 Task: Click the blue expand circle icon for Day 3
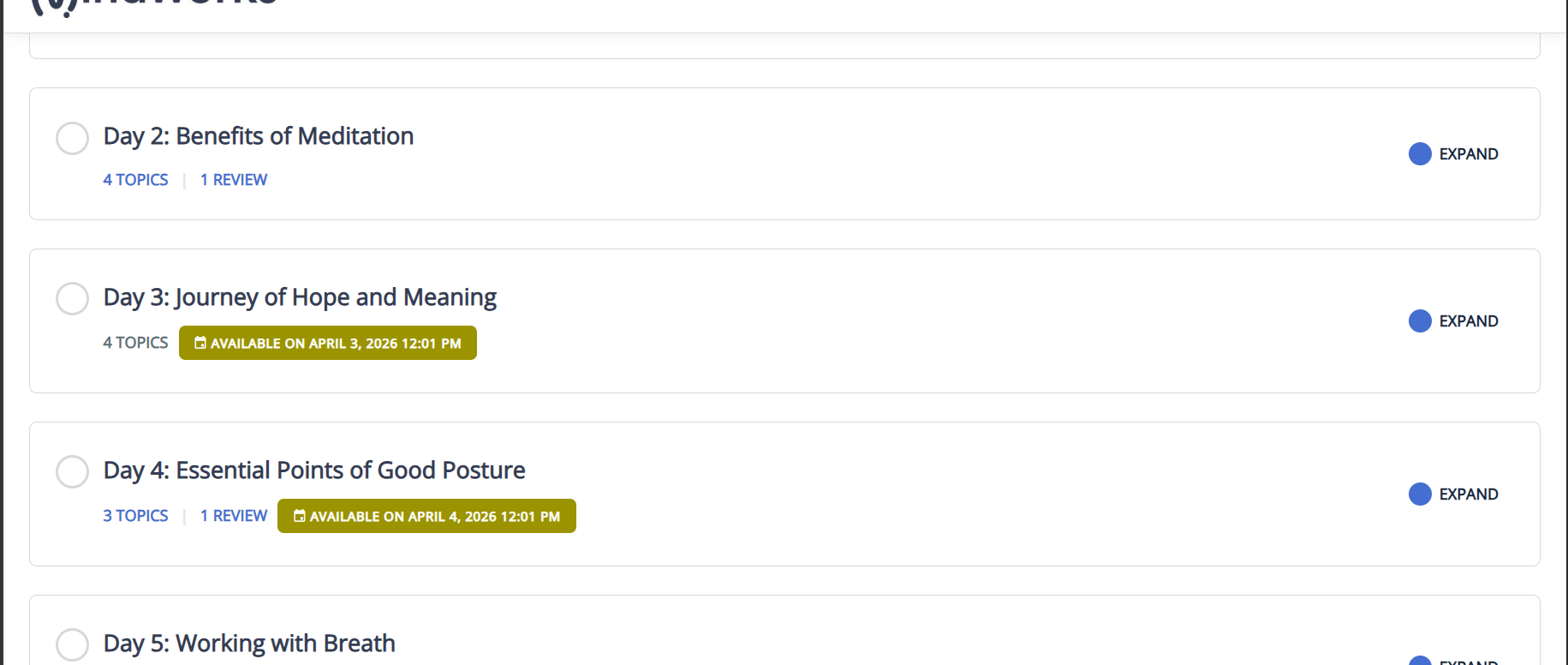click(1420, 321)
